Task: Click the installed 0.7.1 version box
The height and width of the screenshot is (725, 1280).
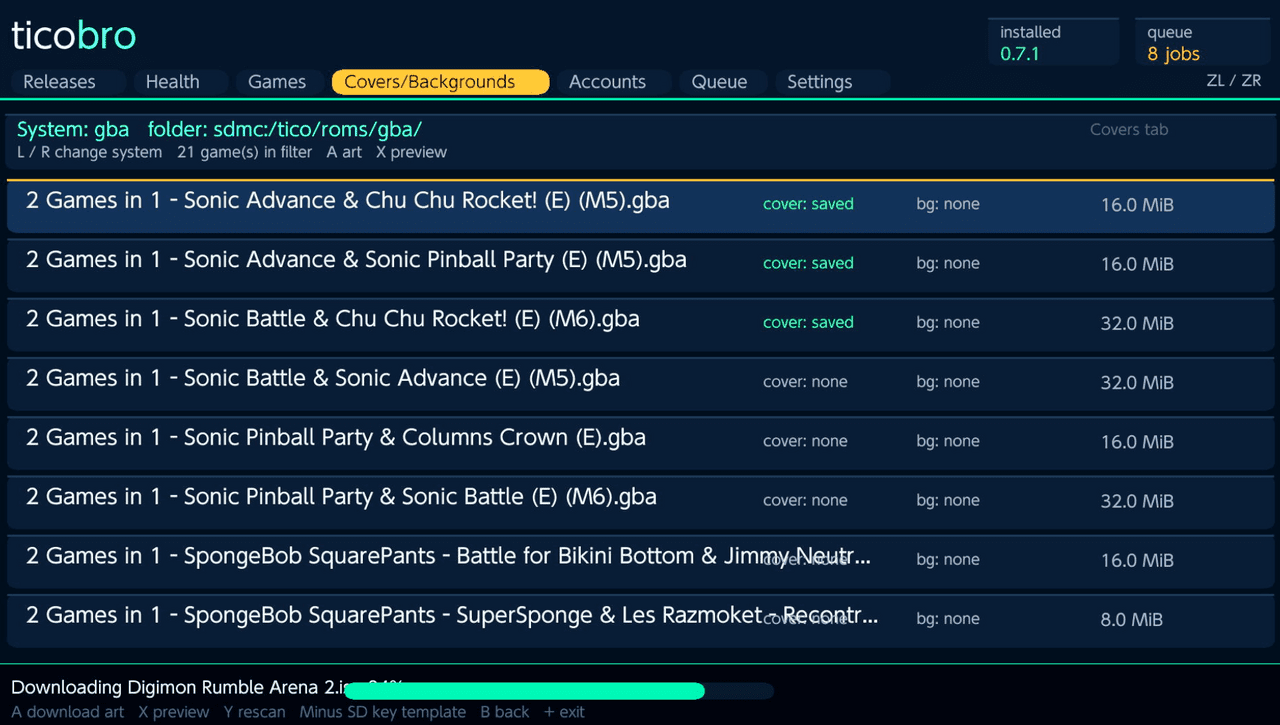Action: click(1053, 43)
